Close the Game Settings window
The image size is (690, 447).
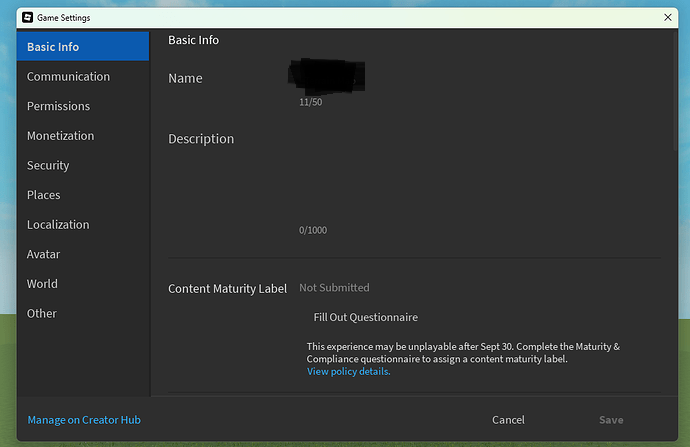coord(668,17)
